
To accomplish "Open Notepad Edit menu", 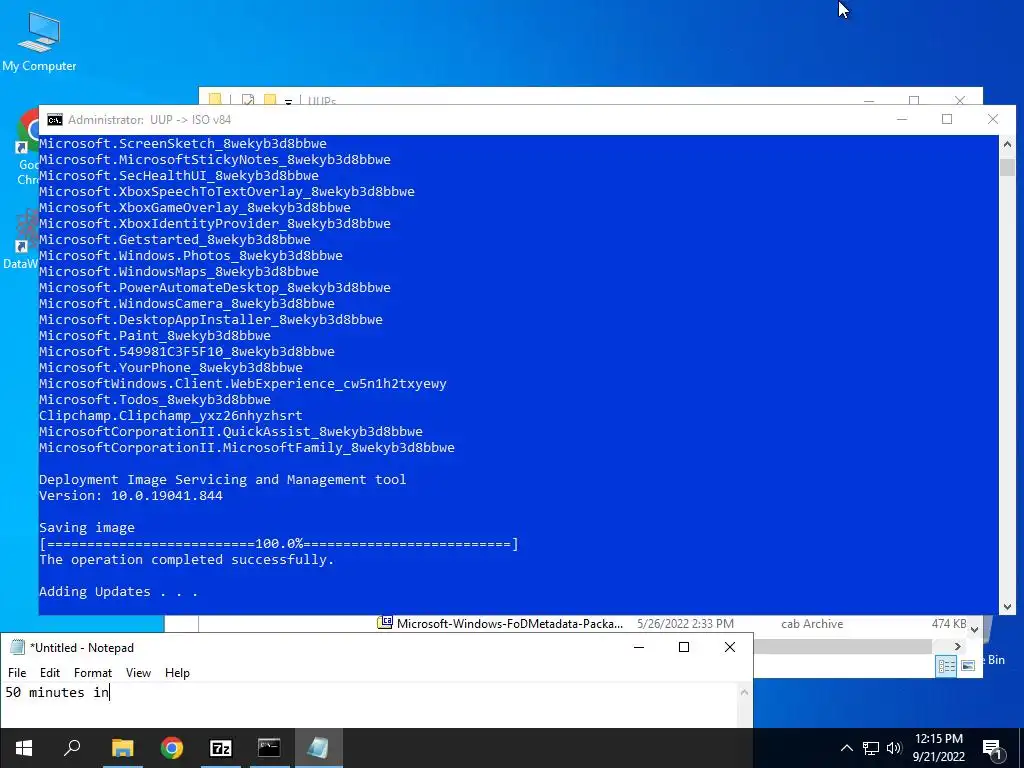I will pos(50,673).
